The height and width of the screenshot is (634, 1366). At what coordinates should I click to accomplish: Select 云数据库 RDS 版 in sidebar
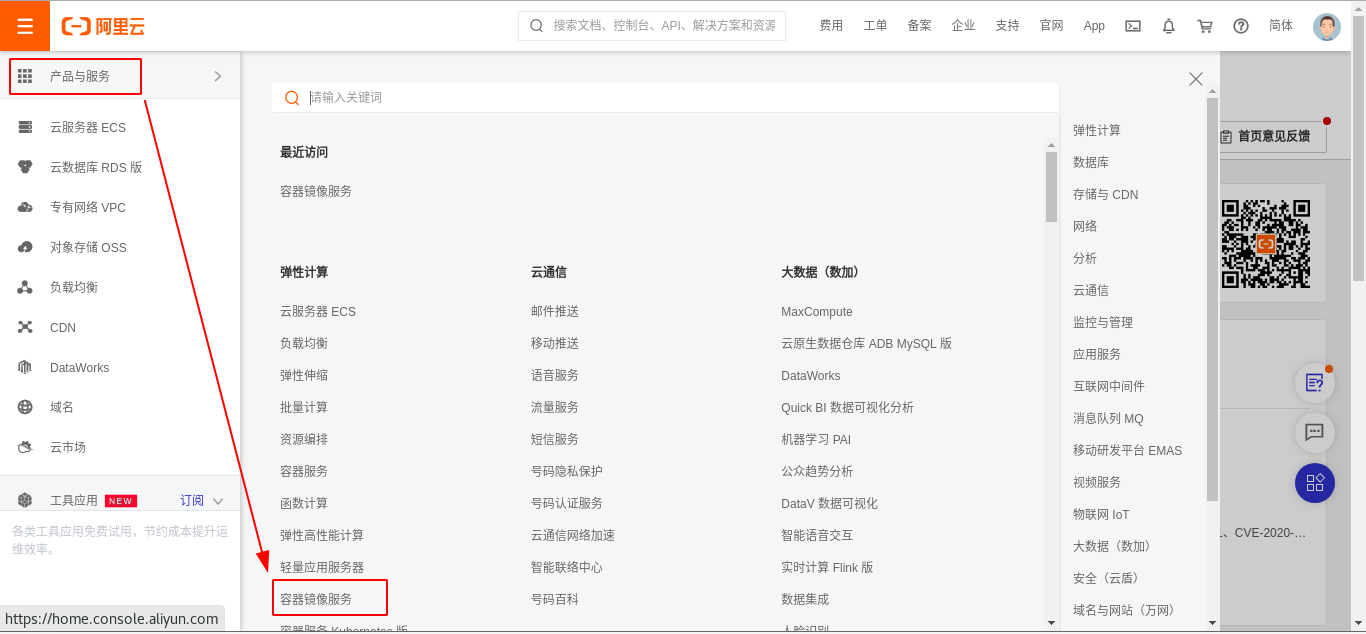pyautogui.click(x=96, y=167)
